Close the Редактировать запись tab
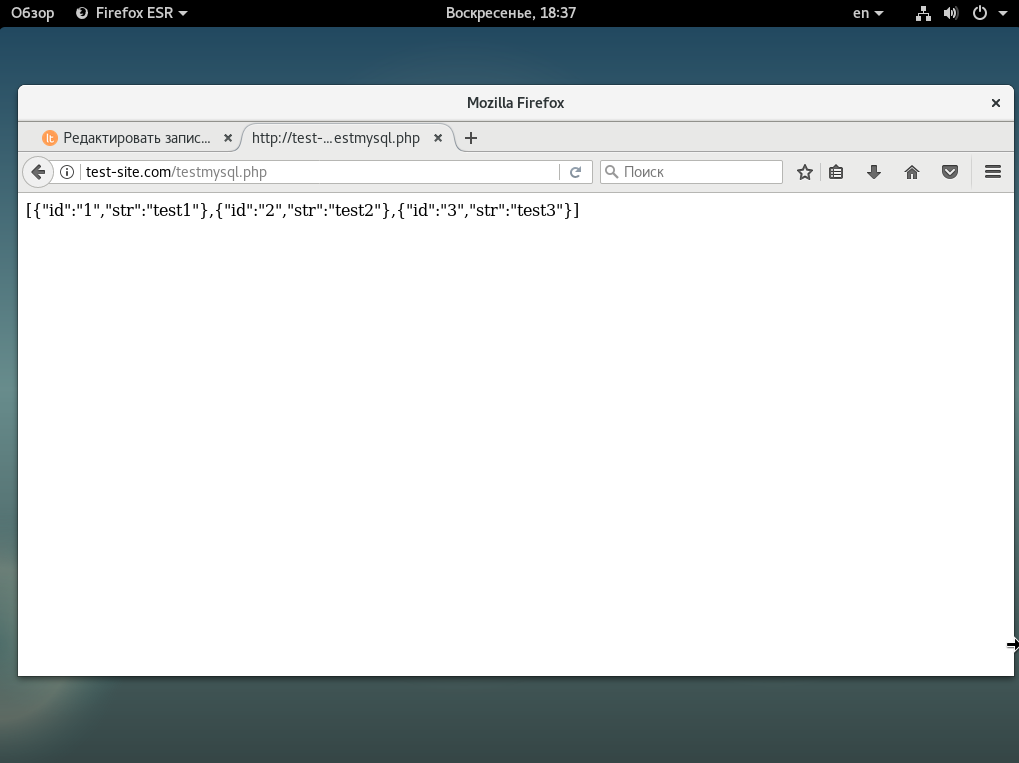 tap(228, 138)
